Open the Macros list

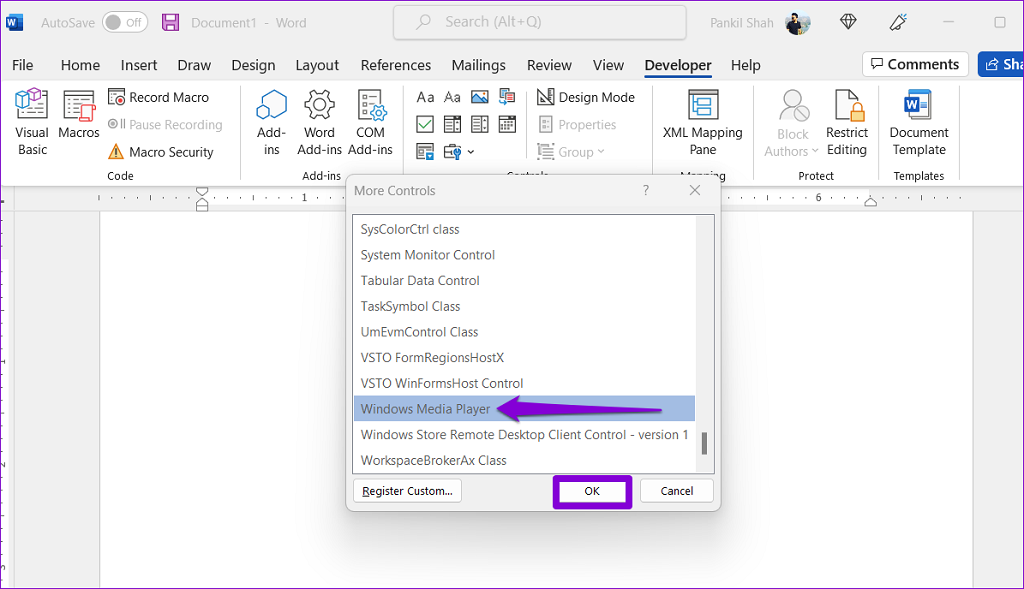[78, 115]
